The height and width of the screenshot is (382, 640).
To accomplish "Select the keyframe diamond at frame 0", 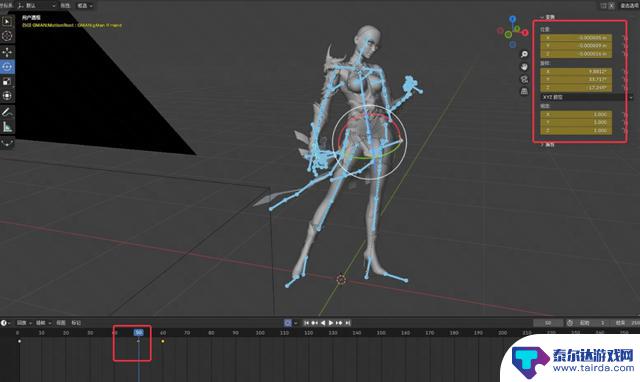I will 19,341.
